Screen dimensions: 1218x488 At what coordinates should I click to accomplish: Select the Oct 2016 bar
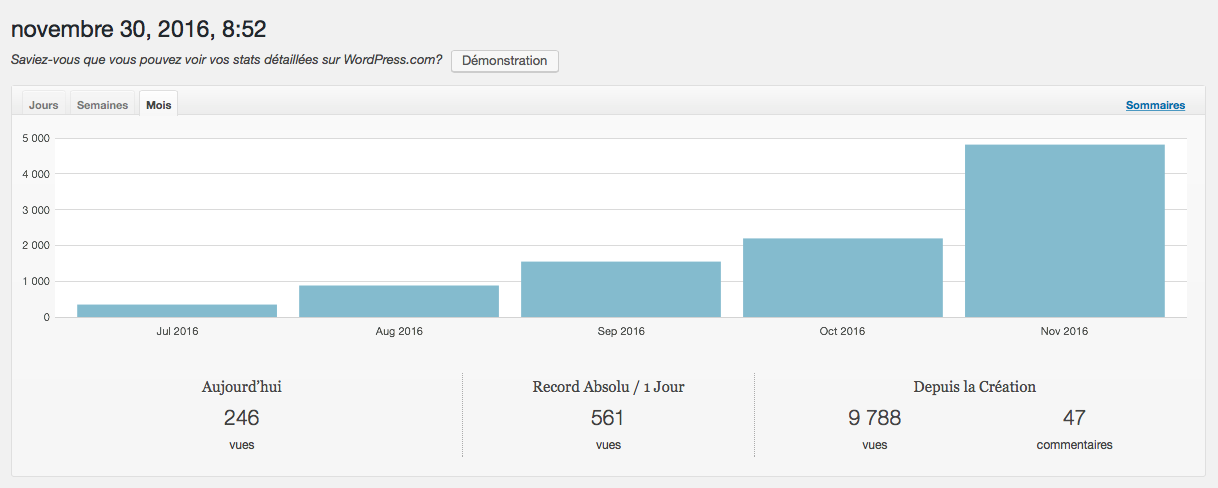click(843, 277)
